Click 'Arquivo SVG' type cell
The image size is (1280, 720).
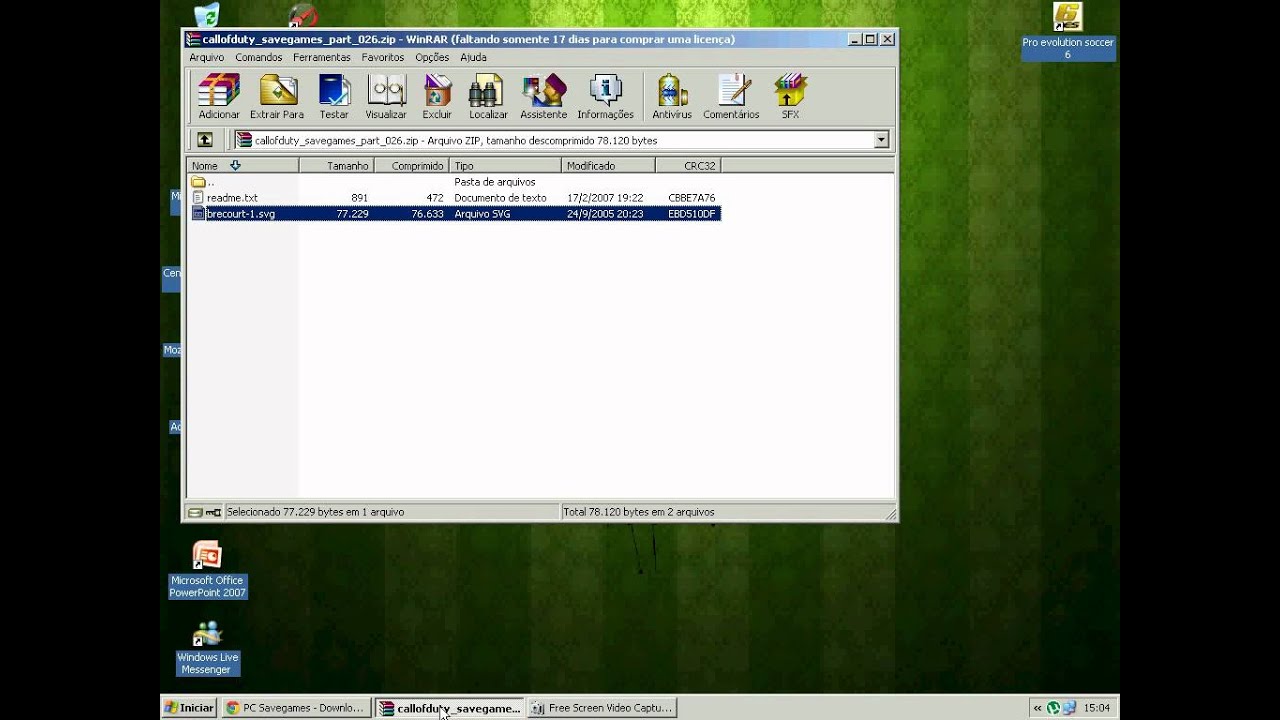482,214
